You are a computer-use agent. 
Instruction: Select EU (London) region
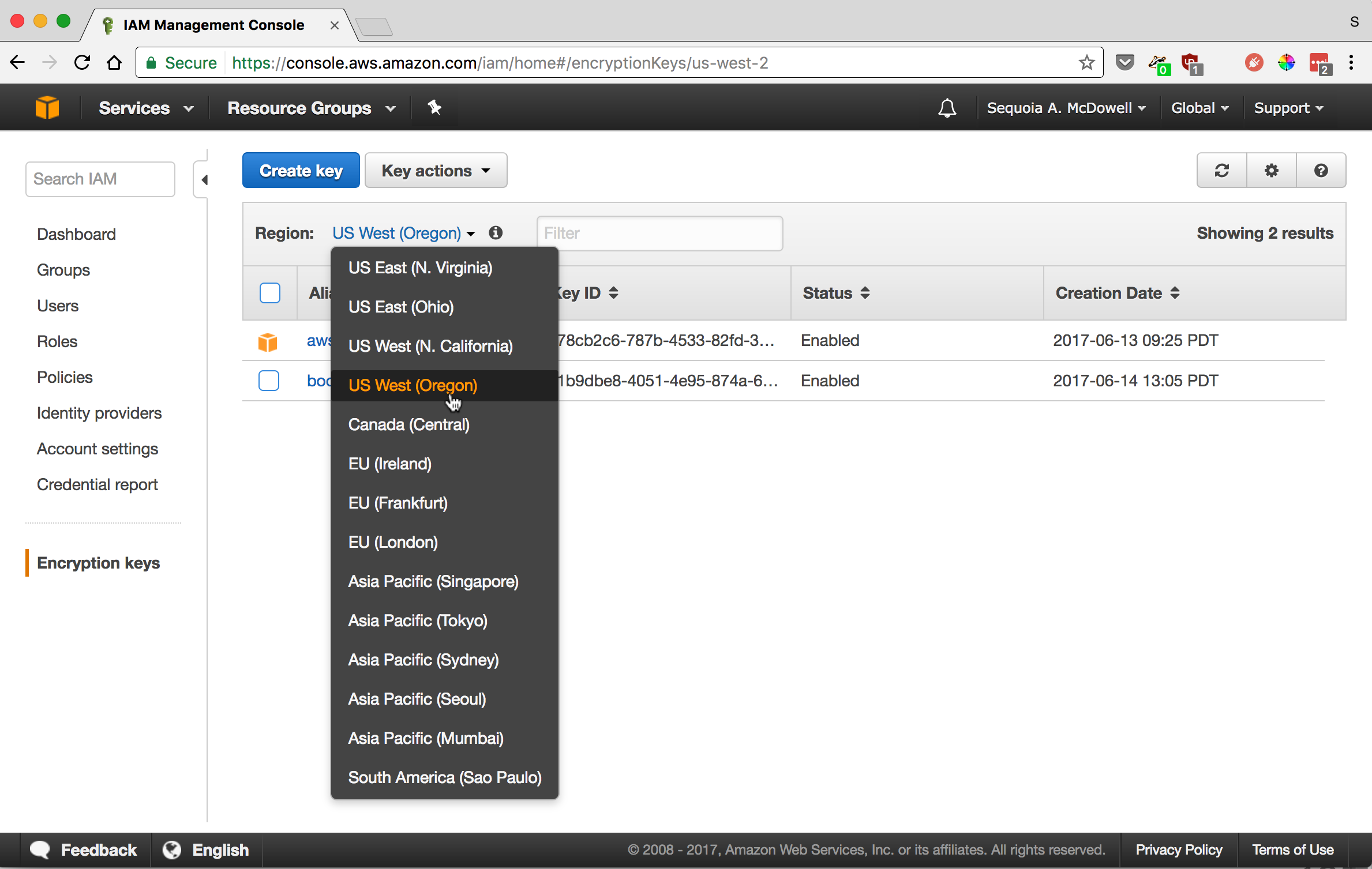click(x=444, y=542)
